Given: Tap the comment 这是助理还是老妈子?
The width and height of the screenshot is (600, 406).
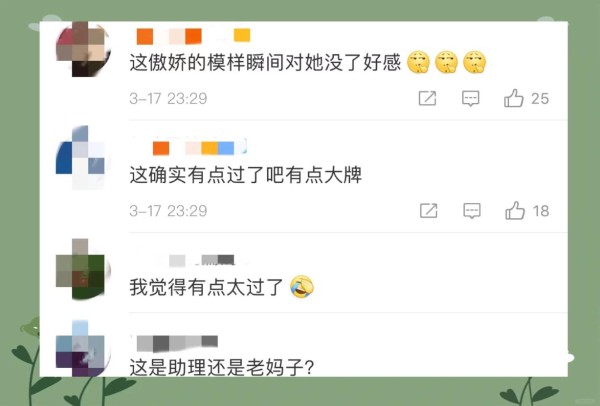Looking at the screenshot, I should [222, 368].
